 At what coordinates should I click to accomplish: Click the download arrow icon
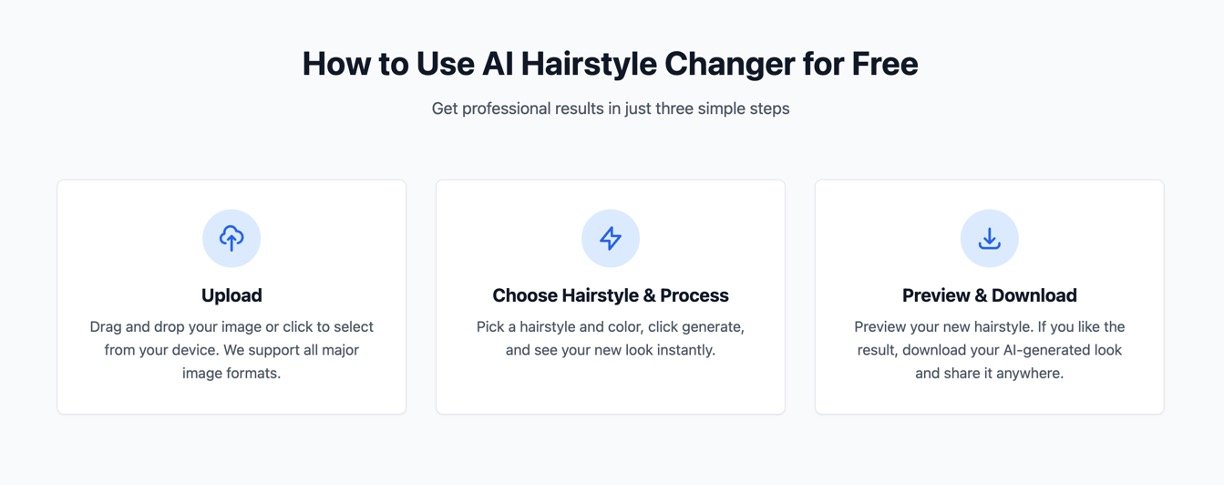pos(989,238)
